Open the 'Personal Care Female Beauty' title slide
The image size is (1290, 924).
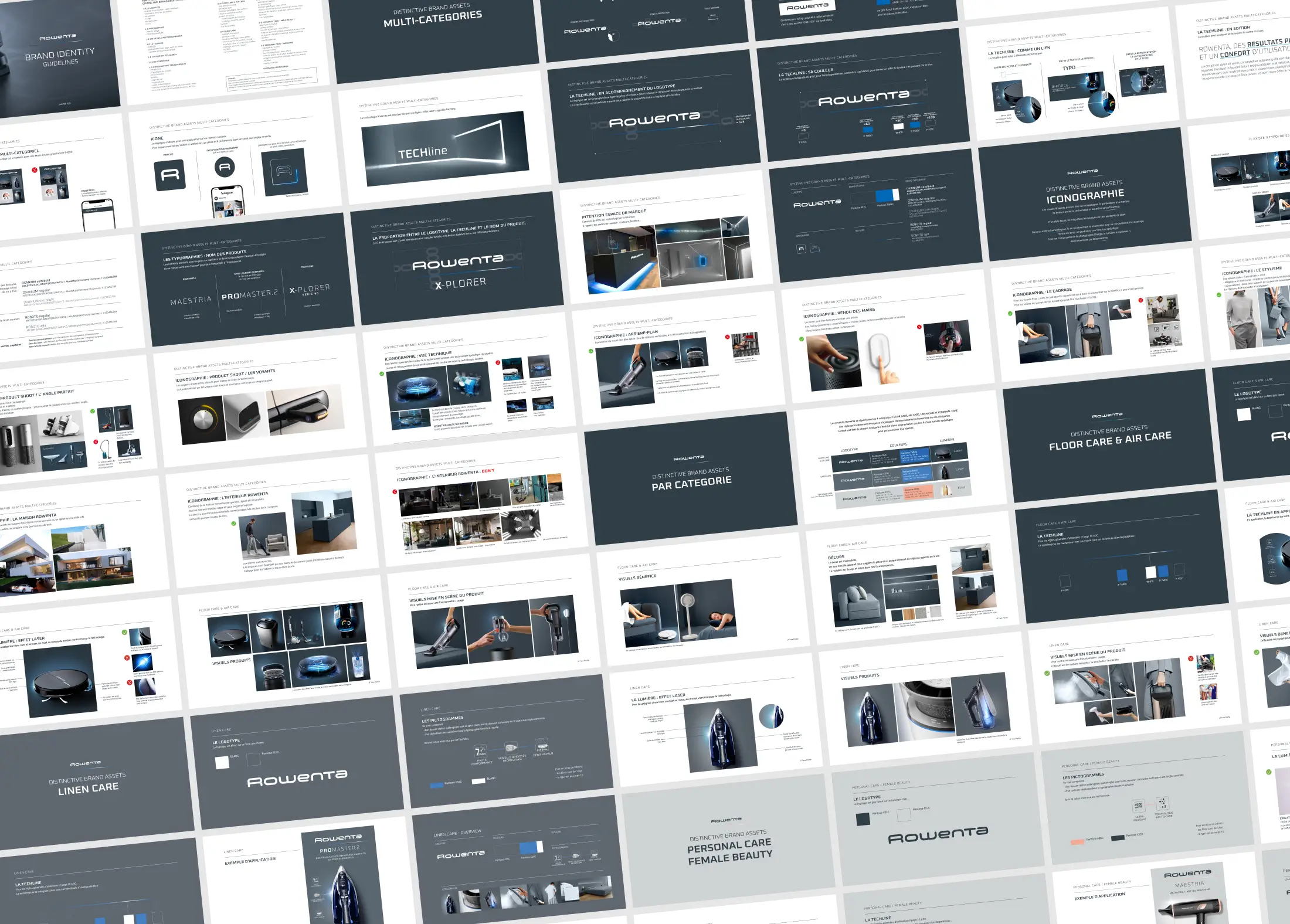(x=728, y=841)
